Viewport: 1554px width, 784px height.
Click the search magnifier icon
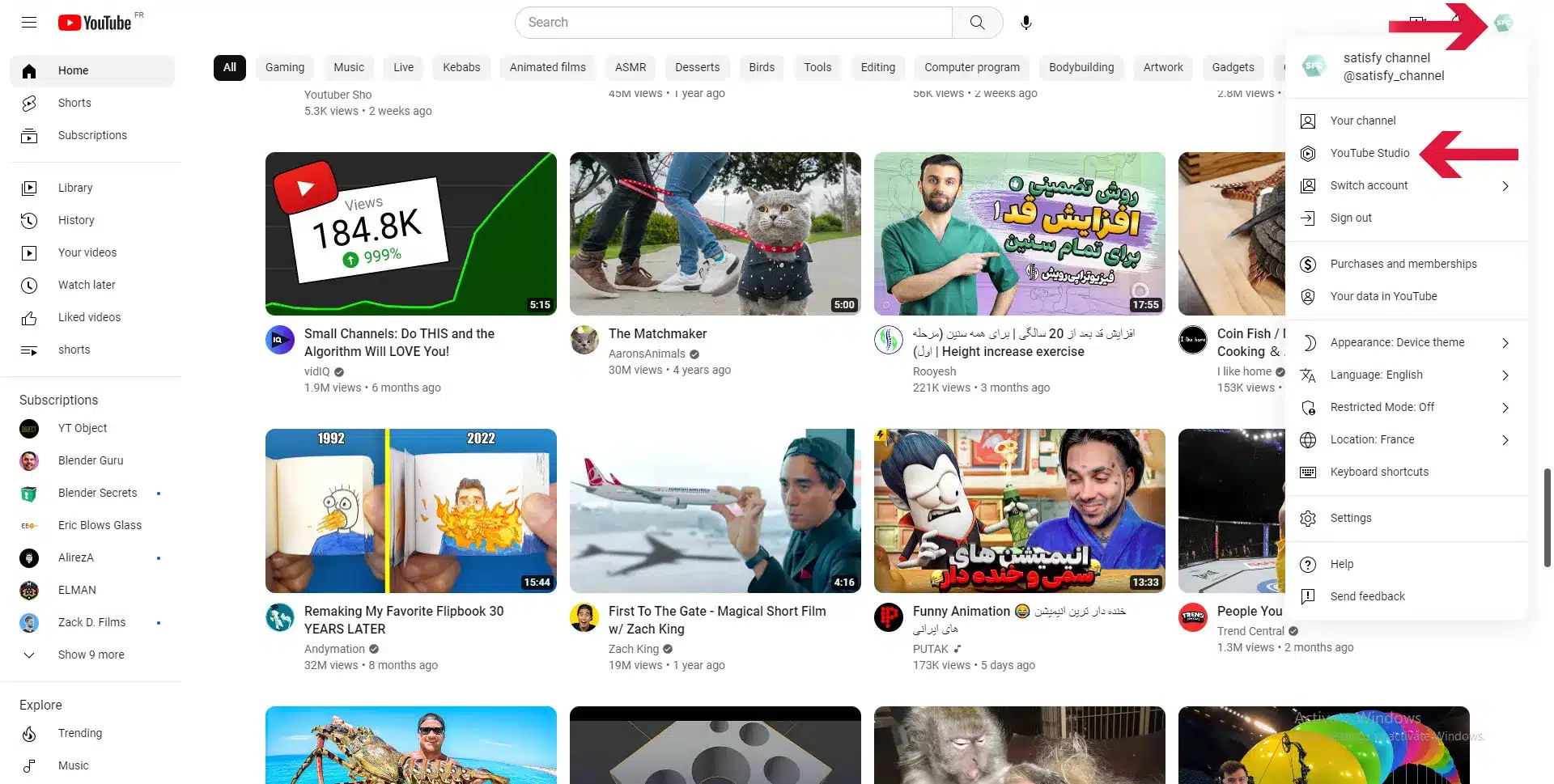pos(976,22)
